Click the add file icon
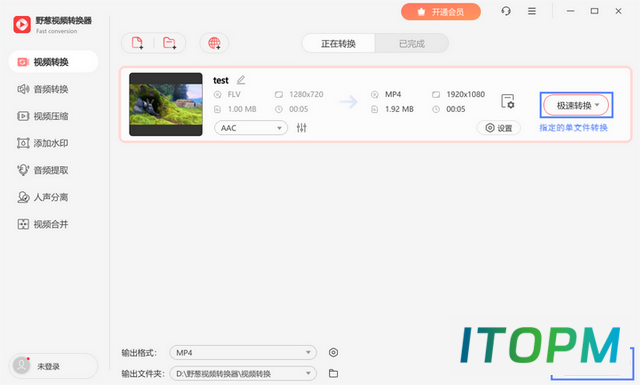The height and width of the screenshot is (385, 640). pyautogui.click(x=137, y=43)
